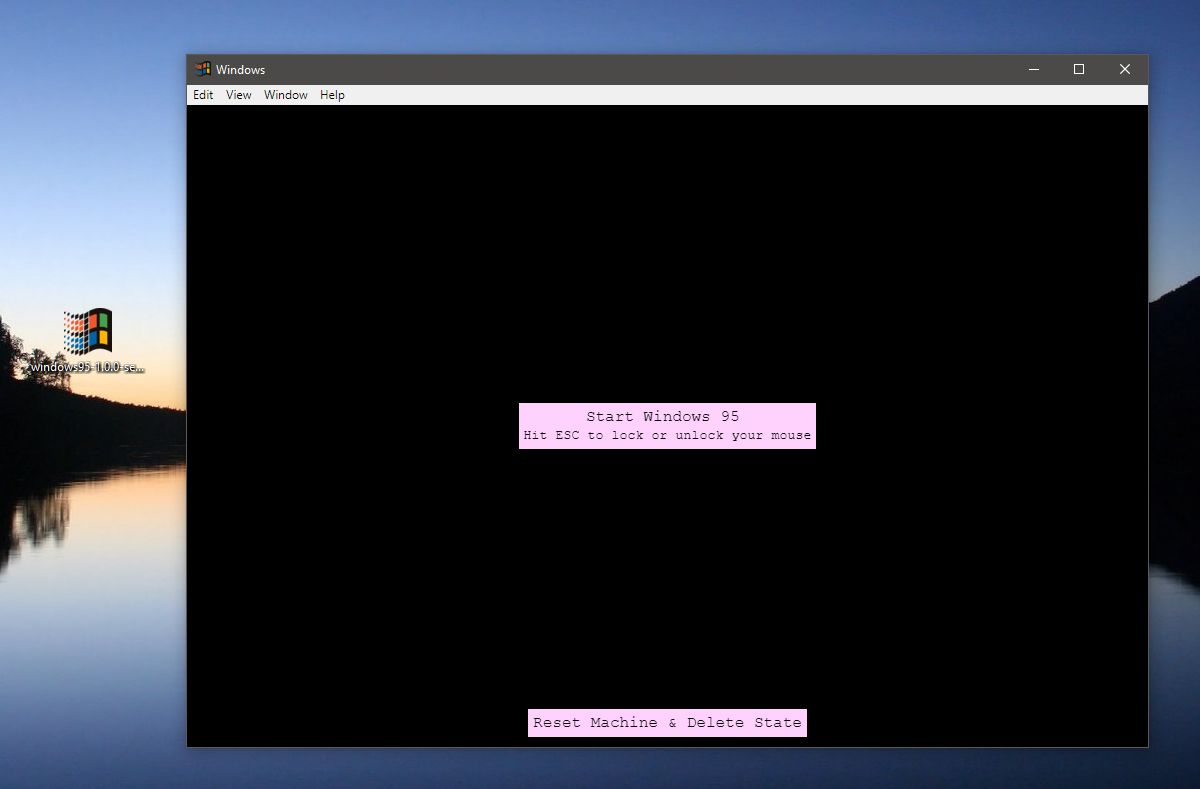
Task: Open the View menu
Action: (238, 95)
